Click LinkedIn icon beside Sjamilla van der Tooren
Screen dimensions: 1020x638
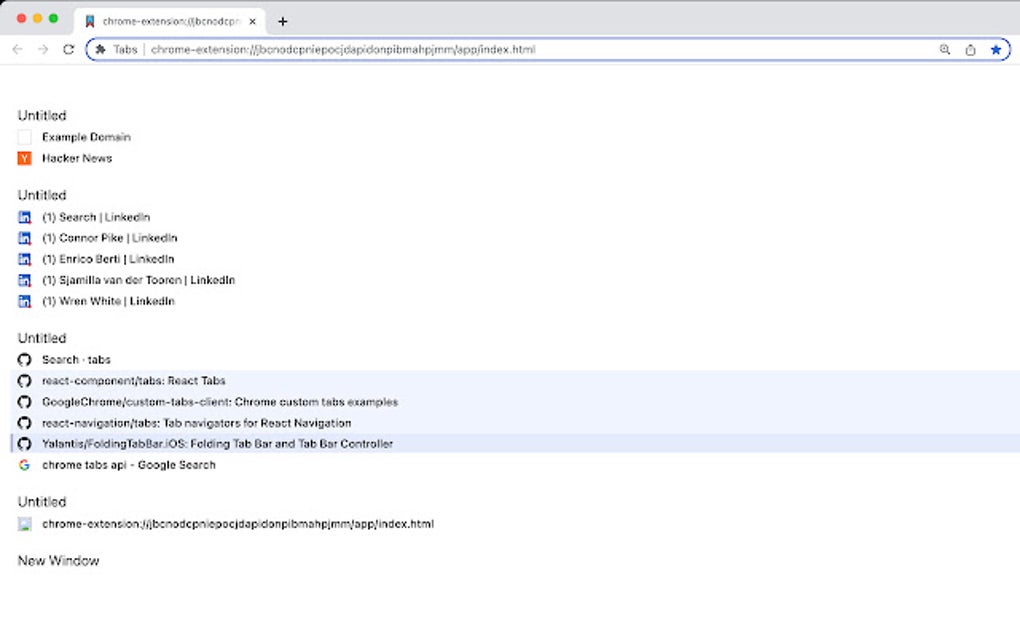pos(24,280)
